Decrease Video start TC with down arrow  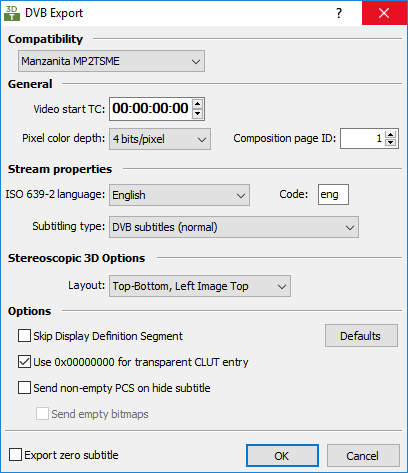click(x=197, y=114)
